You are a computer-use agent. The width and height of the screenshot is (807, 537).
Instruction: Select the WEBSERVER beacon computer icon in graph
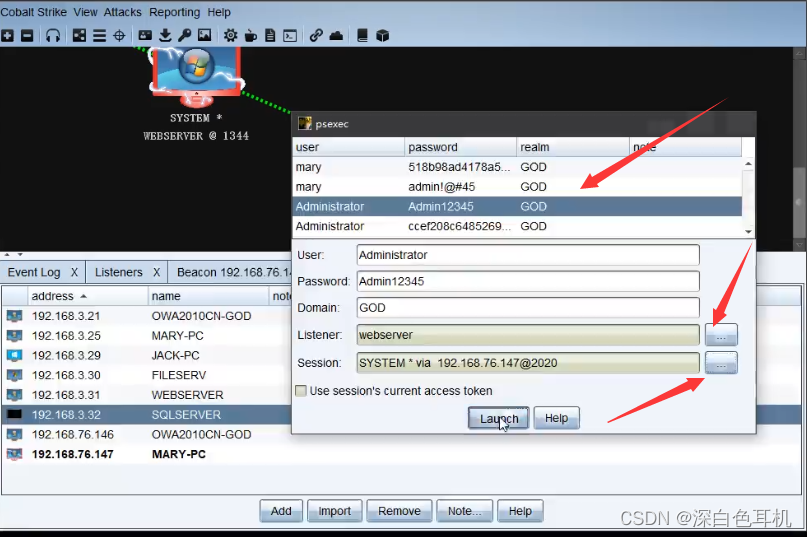point(196,75)
